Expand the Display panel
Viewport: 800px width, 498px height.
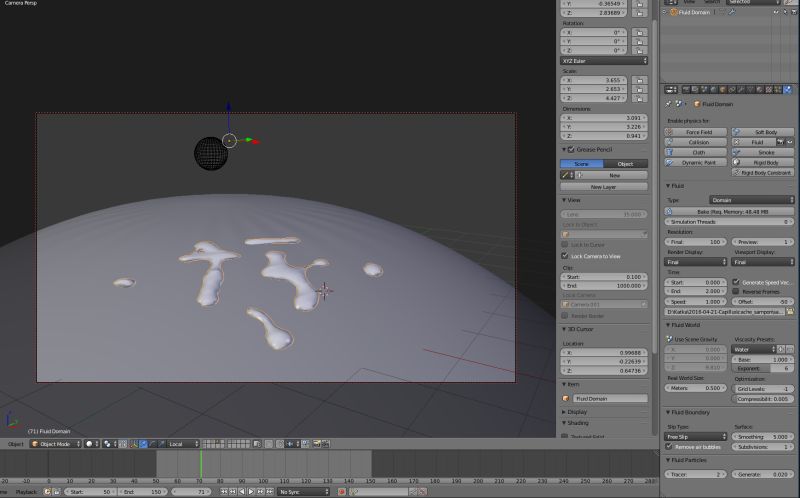(x=564, y=412)
